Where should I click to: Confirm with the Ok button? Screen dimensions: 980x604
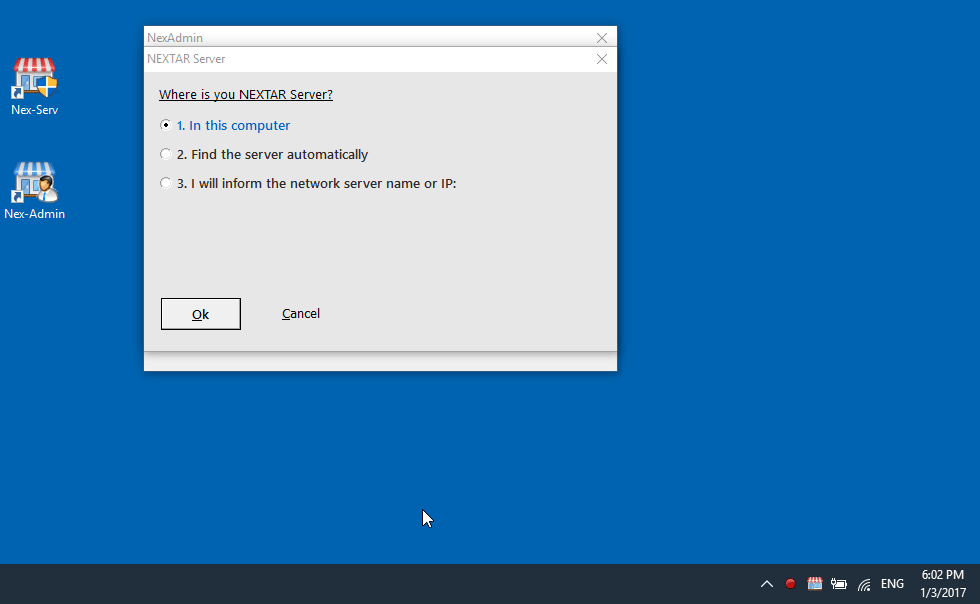(201, 314)
